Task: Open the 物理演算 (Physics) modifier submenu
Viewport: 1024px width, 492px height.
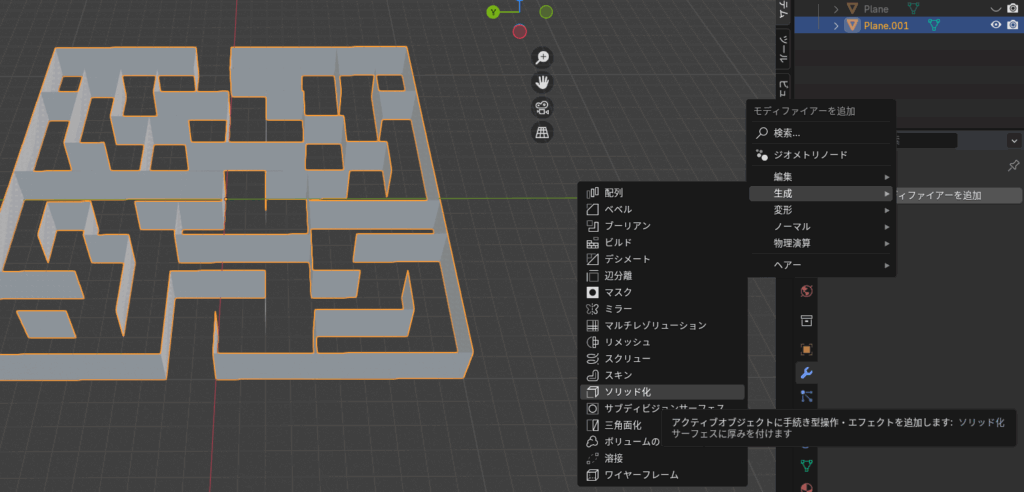Action: (821, 243)
